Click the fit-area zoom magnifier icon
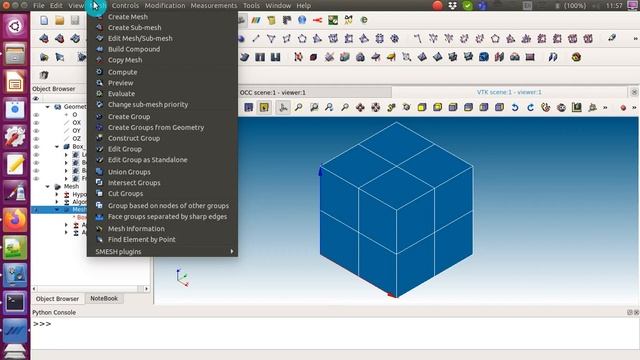The image size is (640, 360). point(314,107)
